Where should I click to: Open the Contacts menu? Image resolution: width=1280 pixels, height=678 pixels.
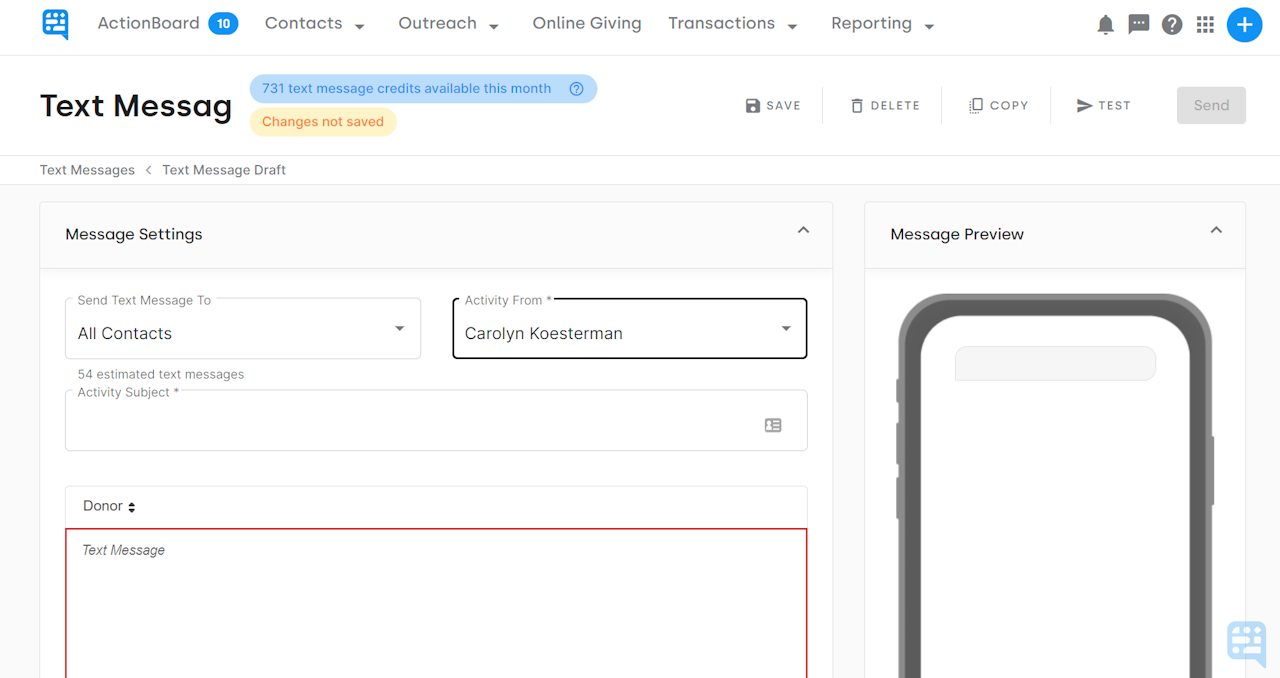pos(314,23)
